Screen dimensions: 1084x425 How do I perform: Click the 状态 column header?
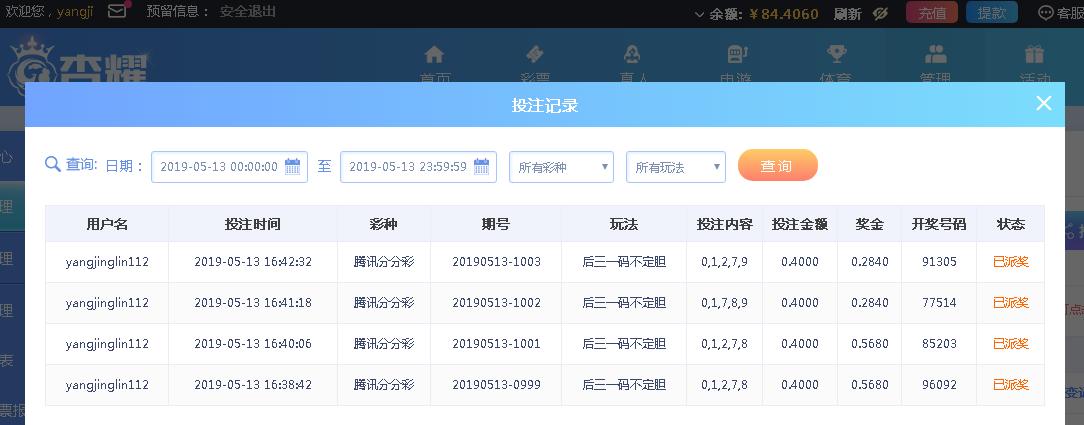point(1011,224)
